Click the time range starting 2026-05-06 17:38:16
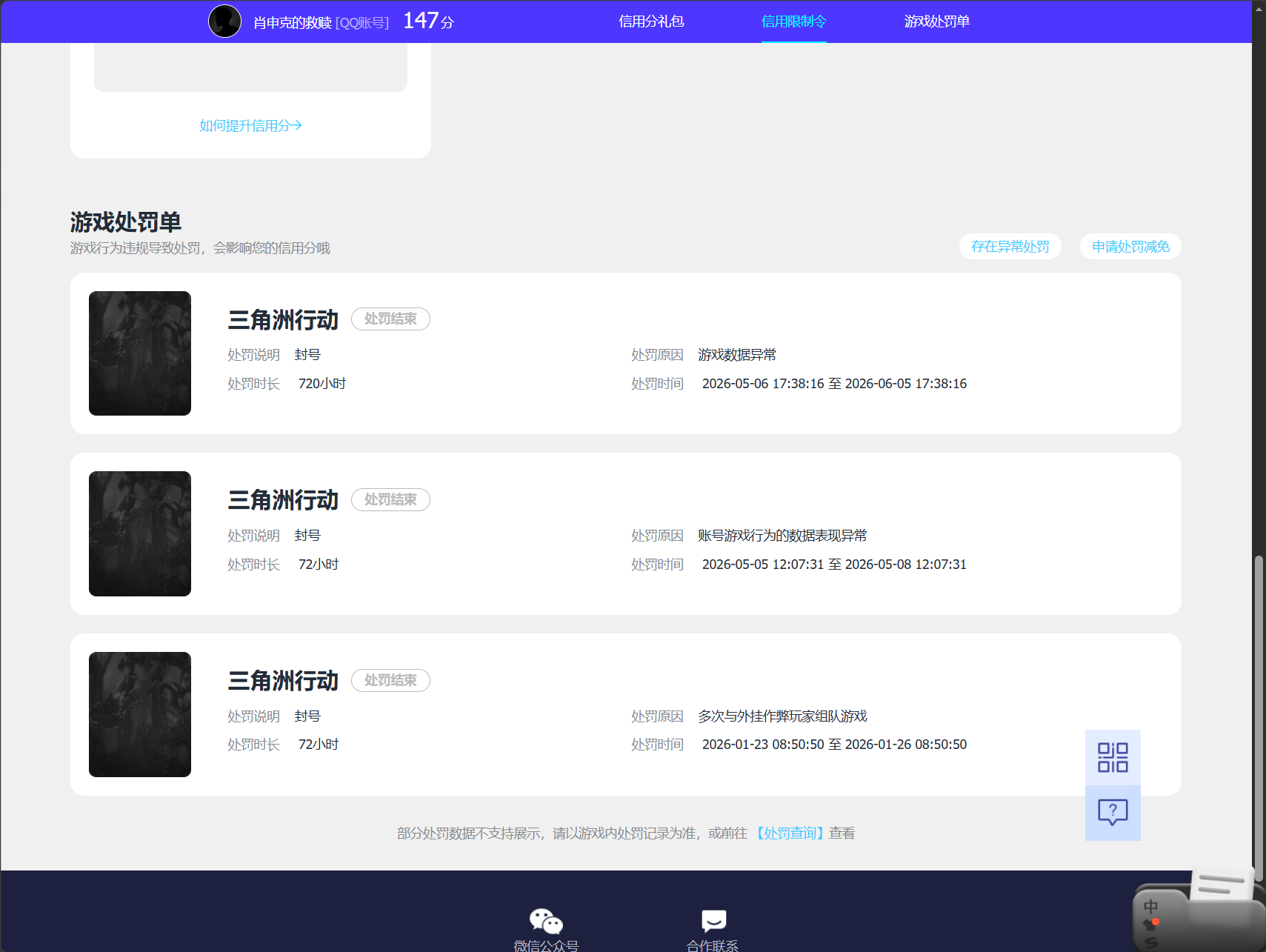1266x952 pixels. click(834, 384)
